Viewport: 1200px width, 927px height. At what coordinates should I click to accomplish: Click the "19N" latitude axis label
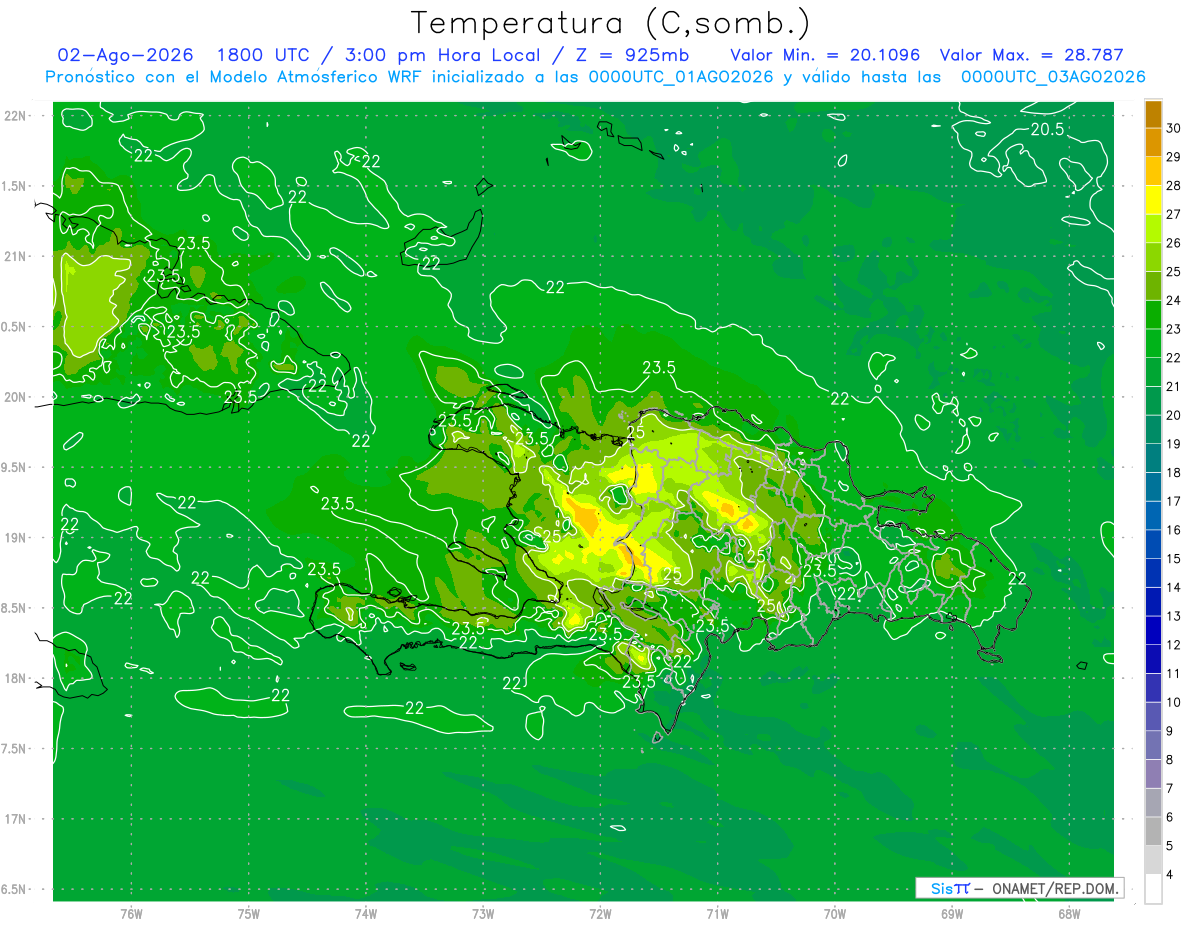click(x=16, y=538)
